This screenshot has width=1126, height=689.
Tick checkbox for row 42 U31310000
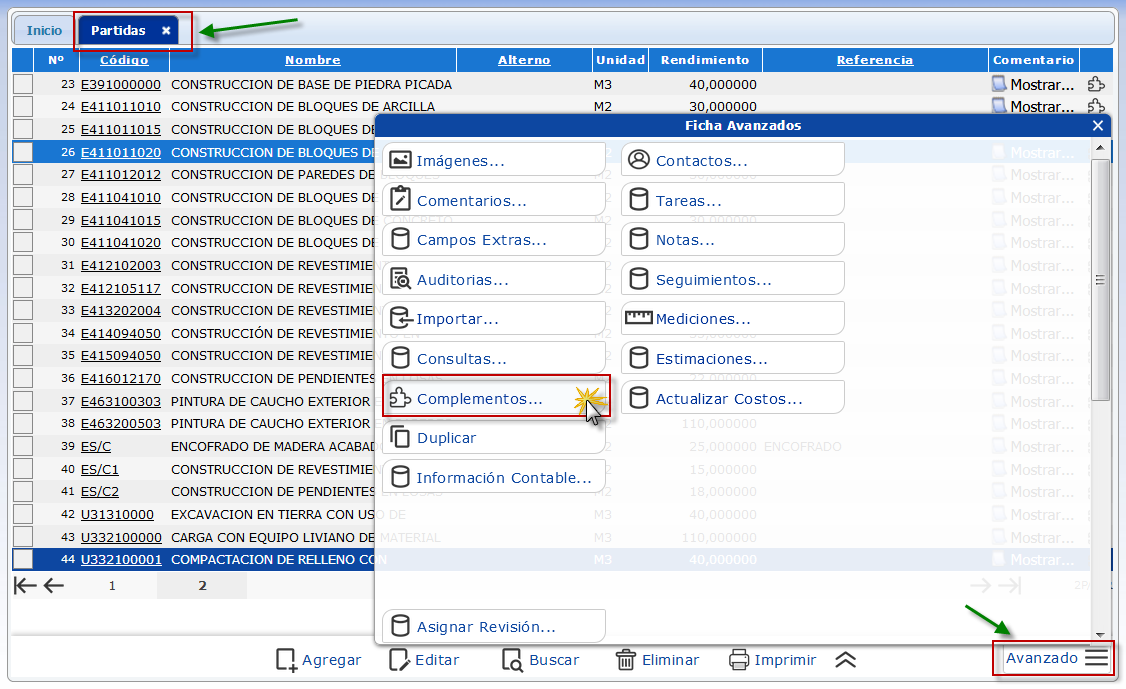pyautogui.click(x=23, y=514)
